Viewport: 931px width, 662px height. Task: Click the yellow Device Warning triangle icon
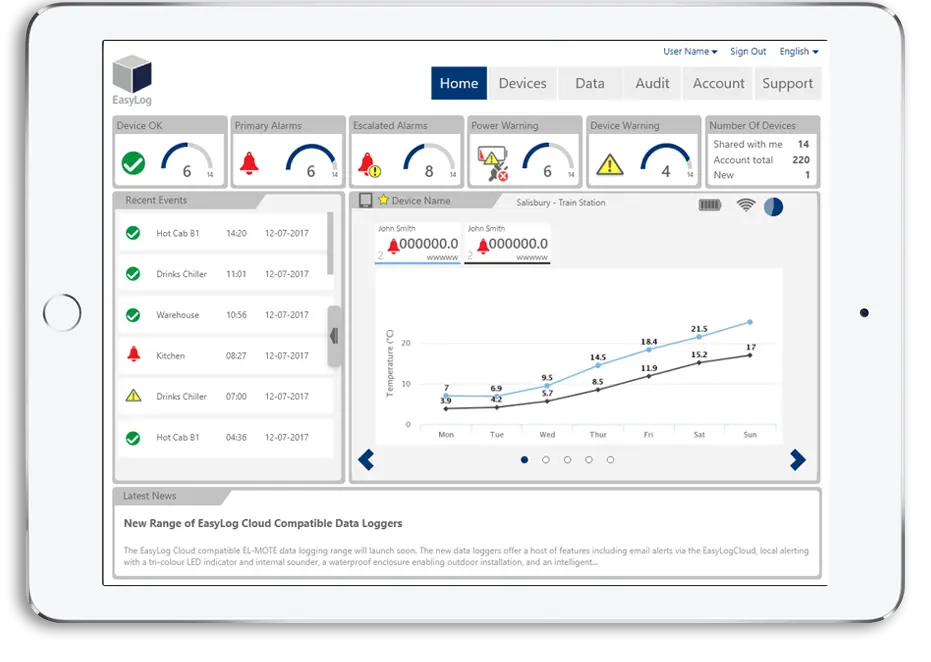coord(609,164)
